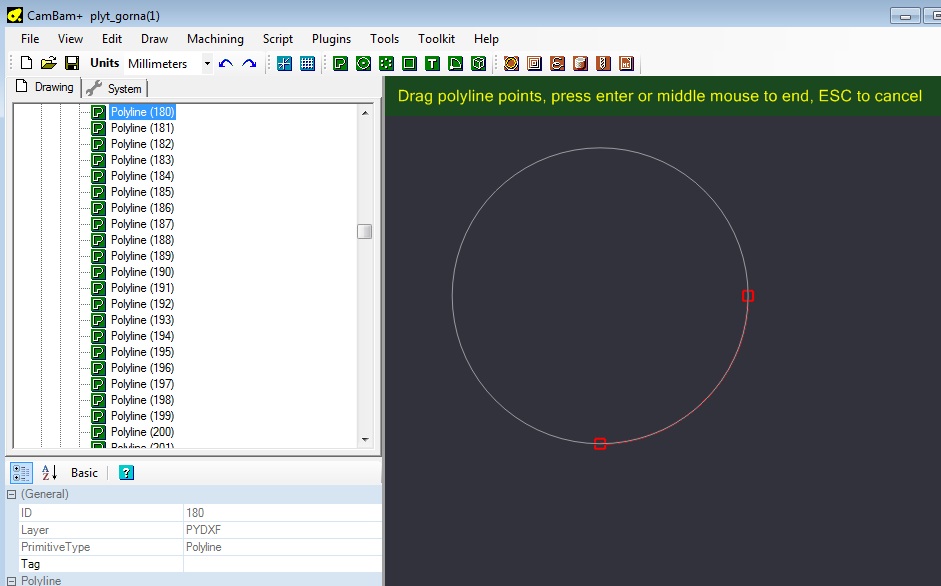Click the icon beside Polyline (200)

click(98, 432)
